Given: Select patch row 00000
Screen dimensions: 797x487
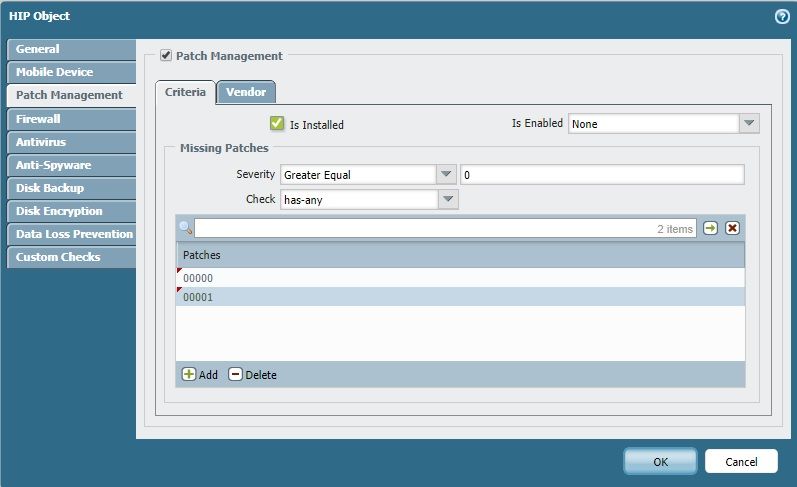Looking at the screenshot, I should point(461,278).
